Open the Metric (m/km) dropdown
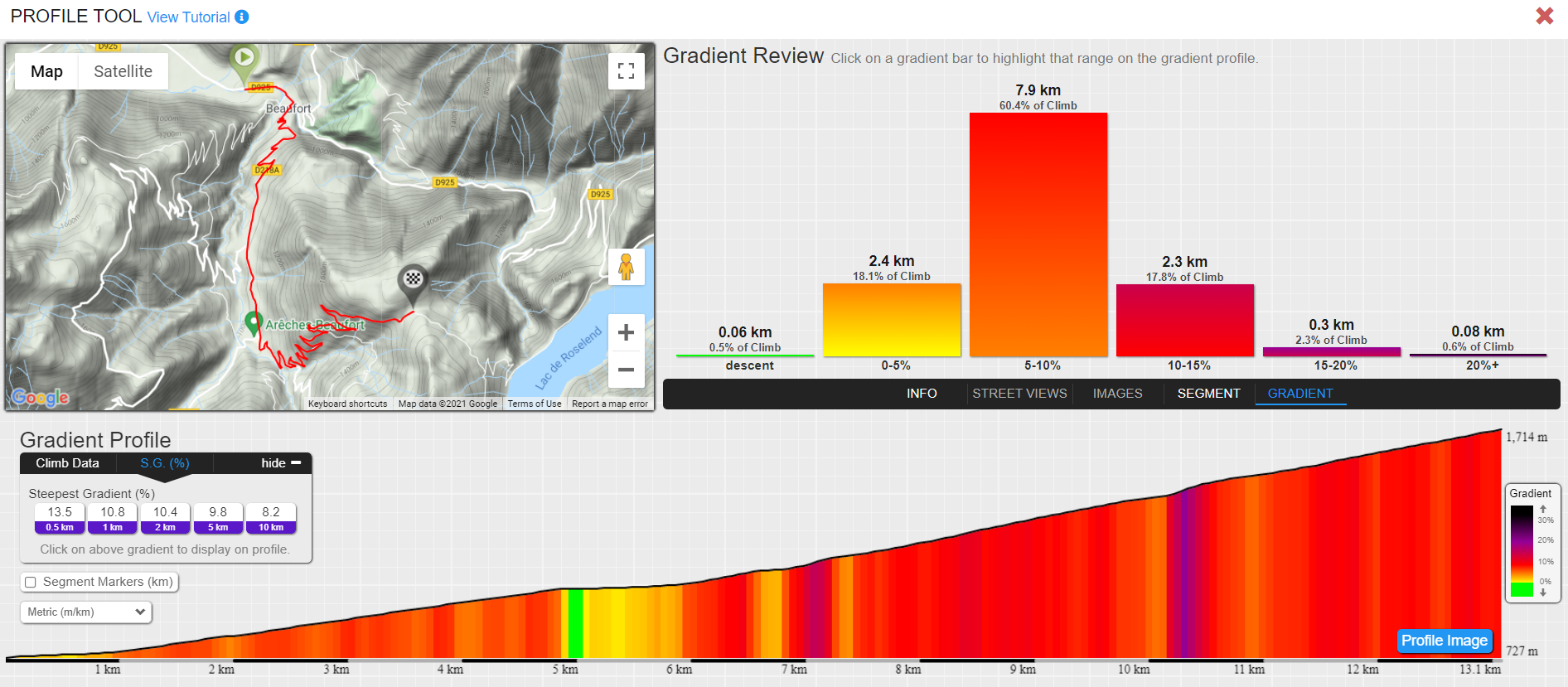1568x687 pixels. point(86,612)
